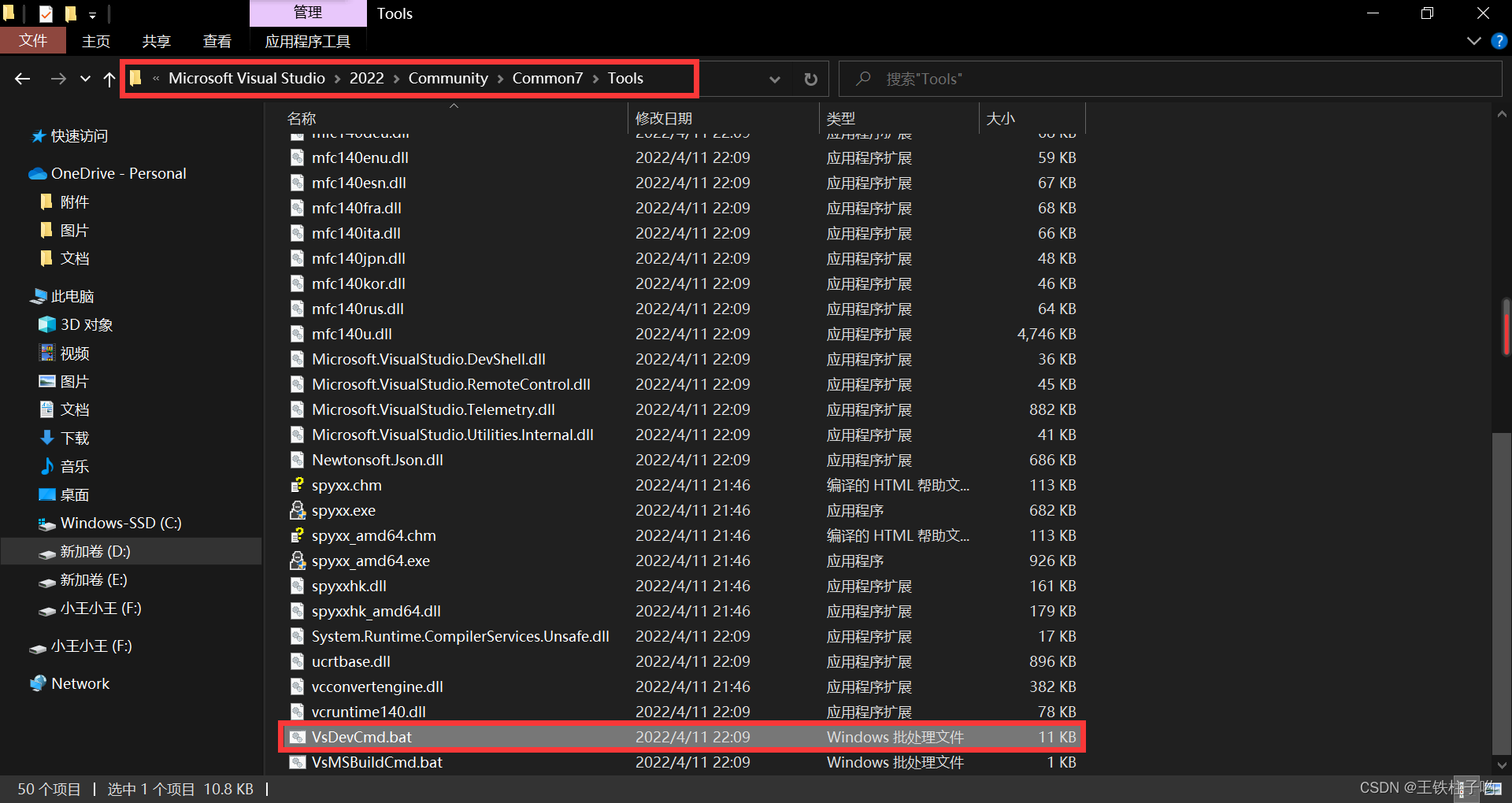This screenshot has width=1512, height=803.
Task: Switch to the 查看 ribbon tab
Action: [x=217, y=41]
